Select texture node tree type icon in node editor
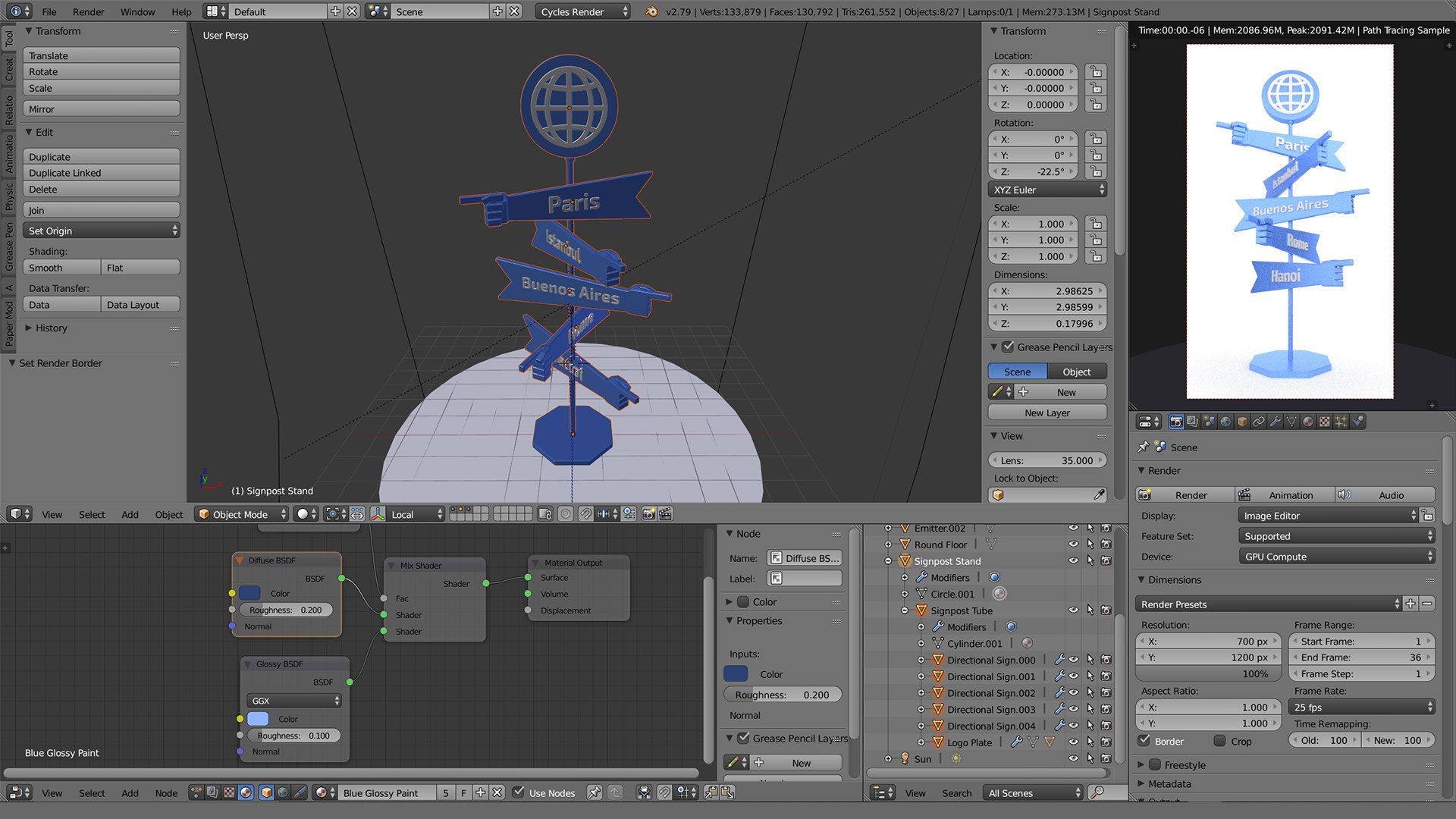Viewport: 1456px width, 819px height. coord(229,792)
